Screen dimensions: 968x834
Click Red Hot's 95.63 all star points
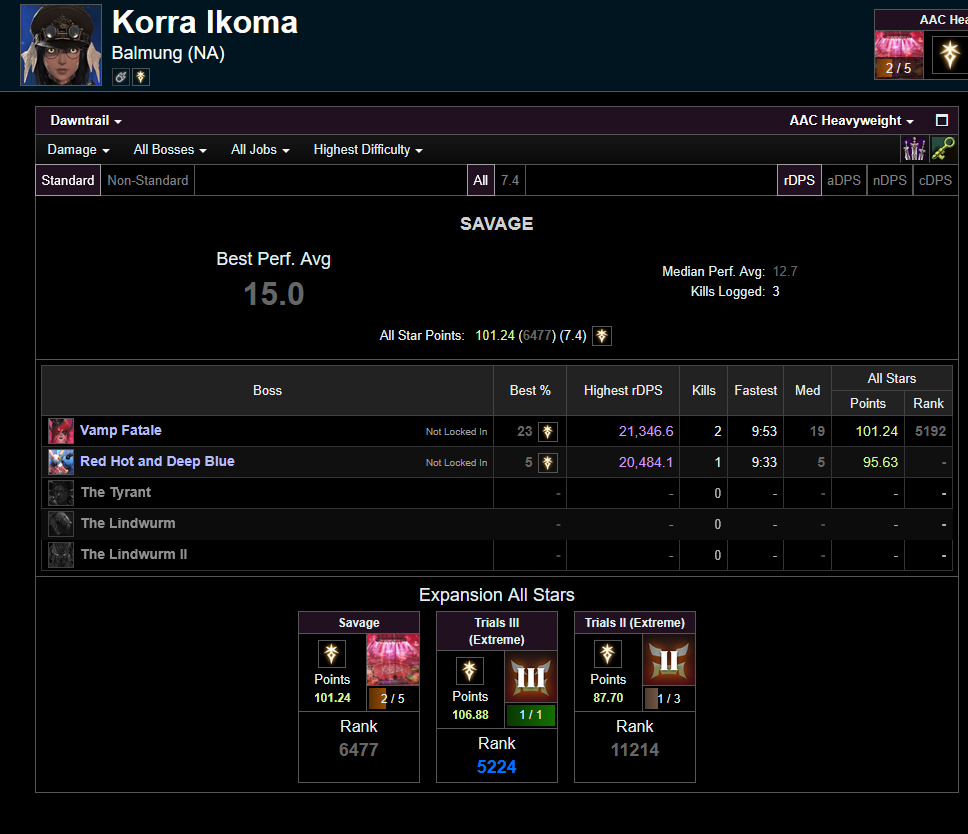click(880, 462)
